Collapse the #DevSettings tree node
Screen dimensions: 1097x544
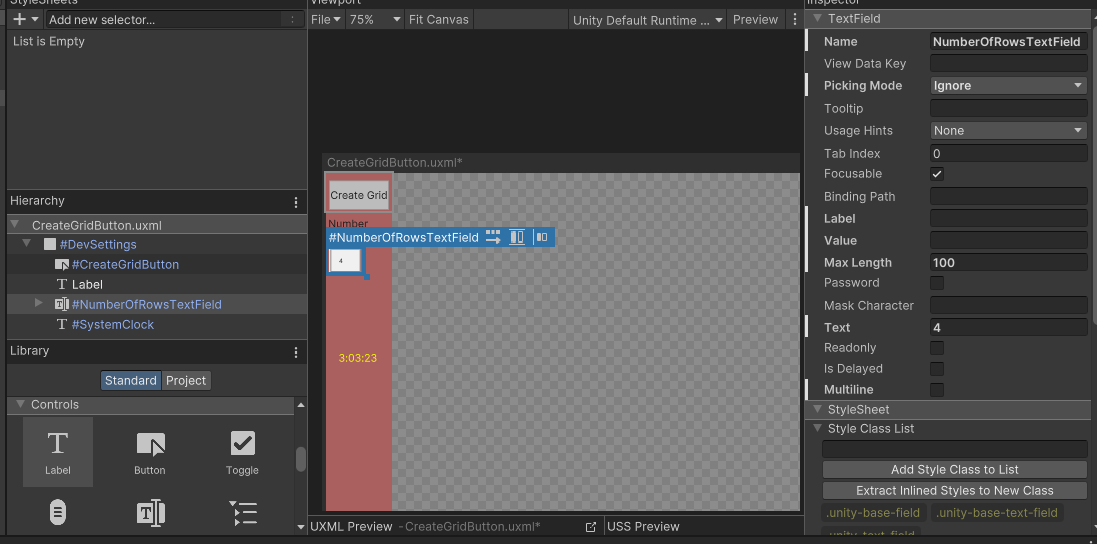(27, 244)
